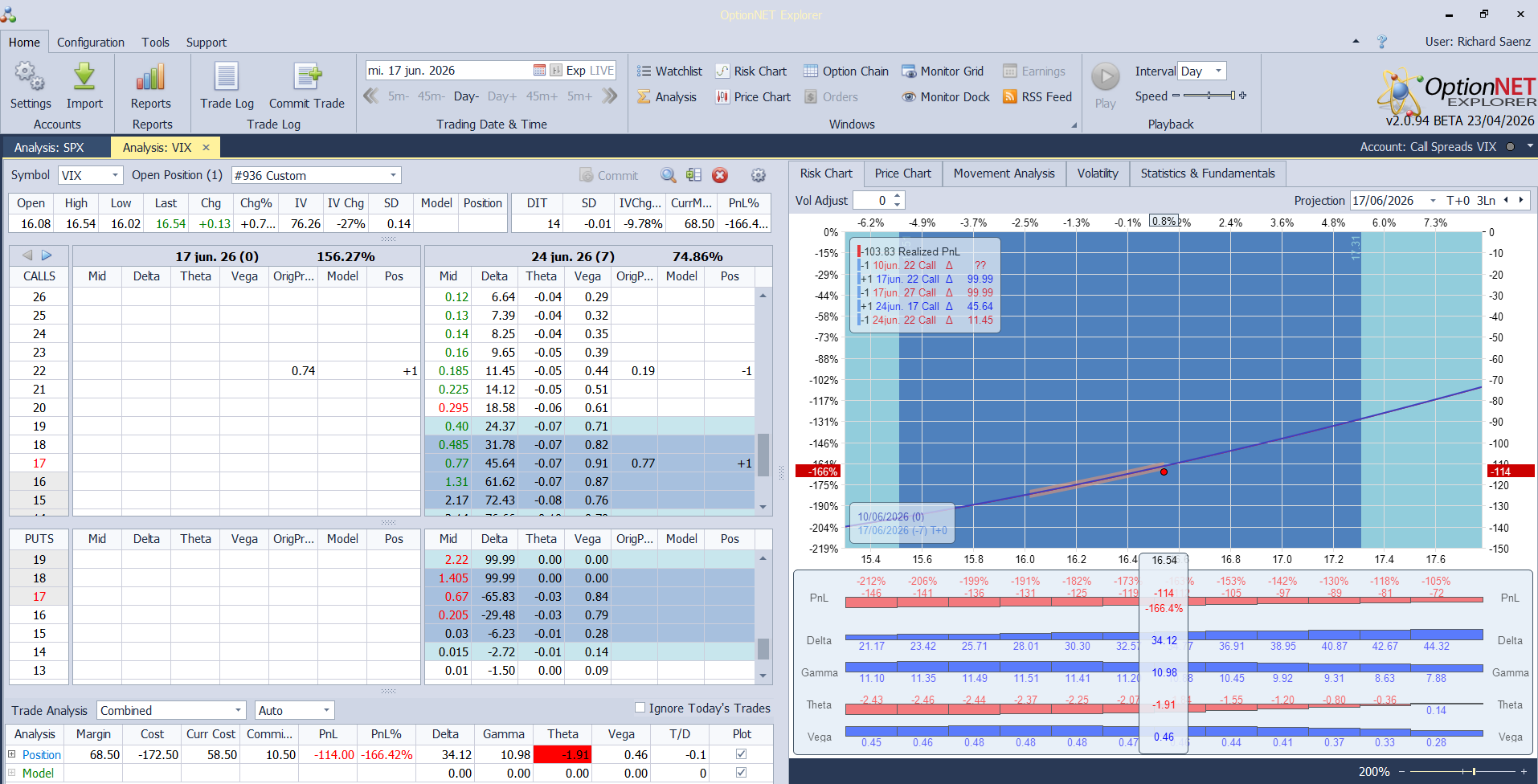Open the Watchlist window
Image resolution: width=1538 pixels, height=784 pixels.
coord(670,71)
